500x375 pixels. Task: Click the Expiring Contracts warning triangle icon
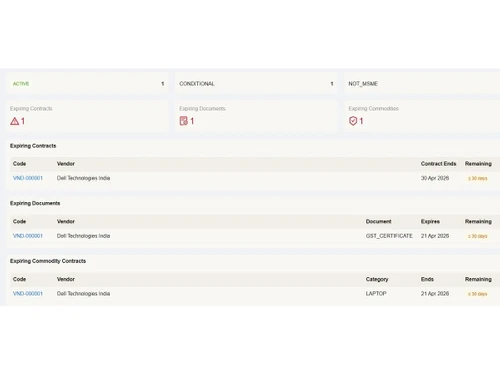pos(14,121)
